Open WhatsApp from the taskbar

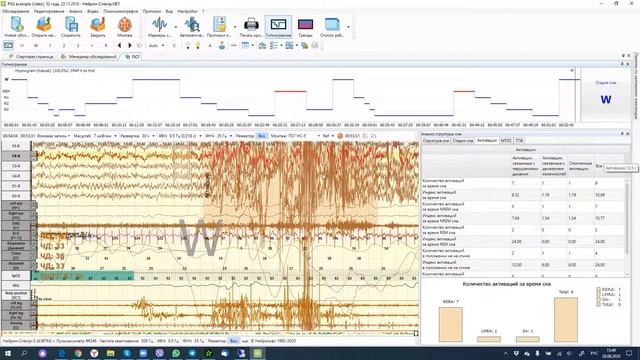pyautogui.click(x=176, y=353)
